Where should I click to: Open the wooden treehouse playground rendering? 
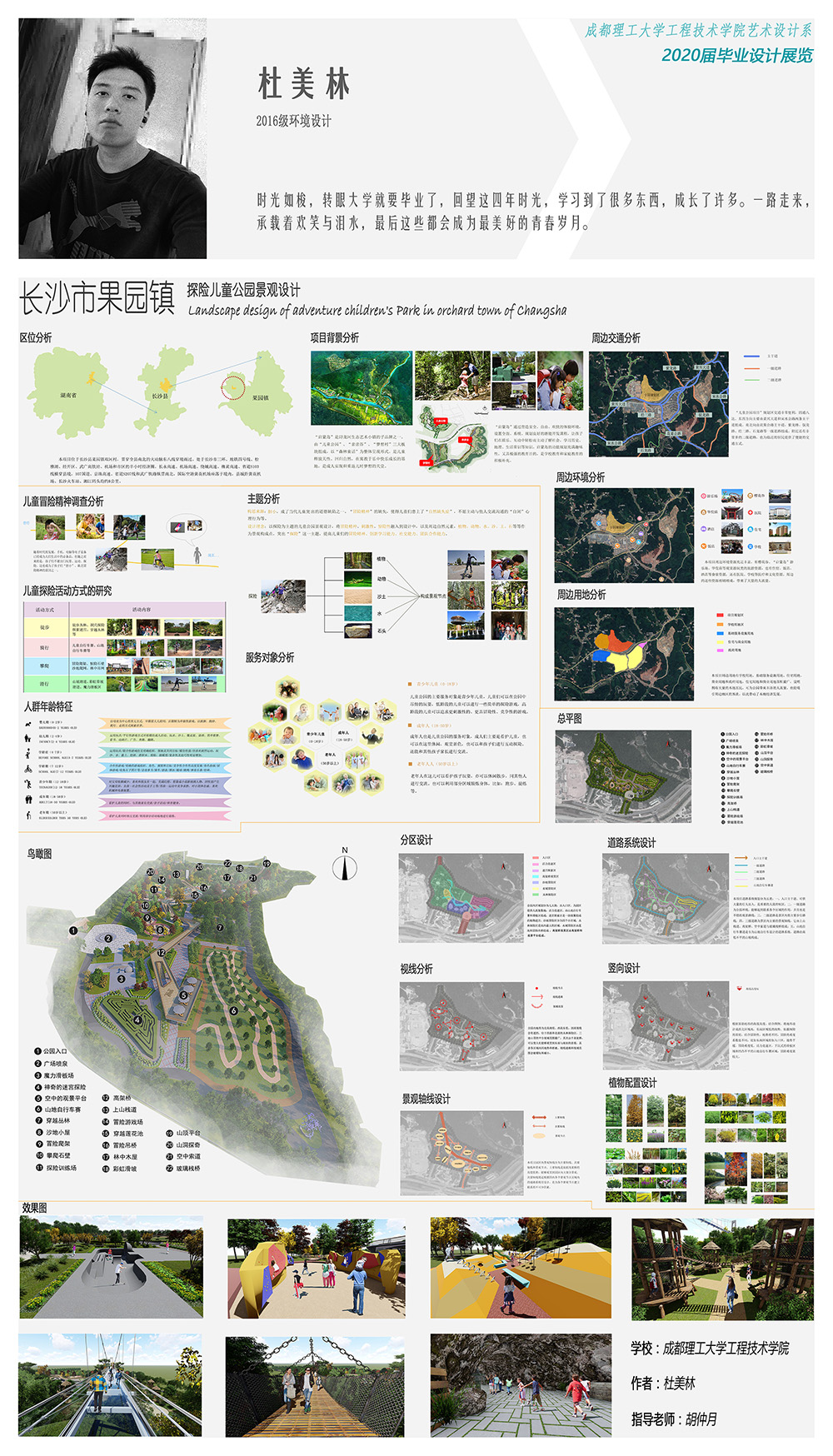coord(723,1269)
